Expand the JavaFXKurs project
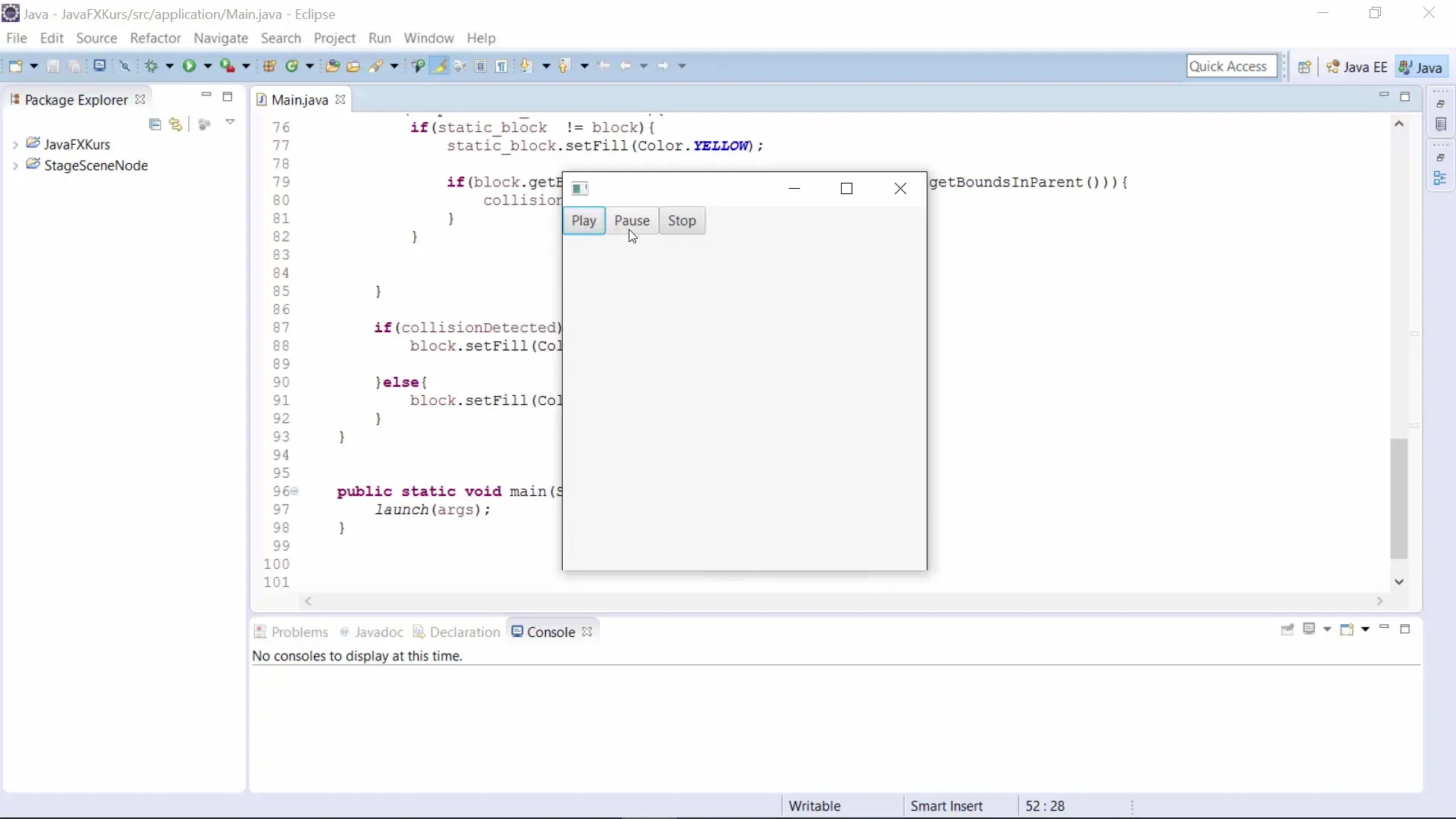 (15, 144)
